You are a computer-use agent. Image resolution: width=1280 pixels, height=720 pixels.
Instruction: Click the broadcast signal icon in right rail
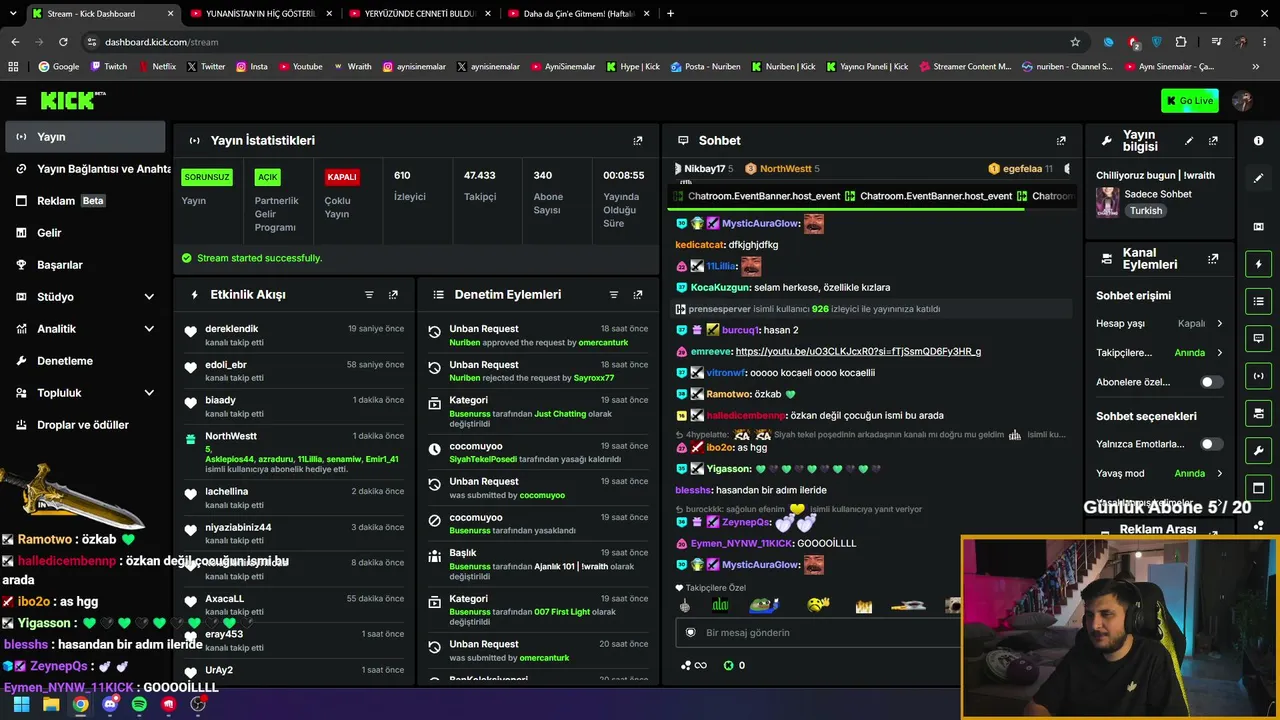(x=1259, y=376)
